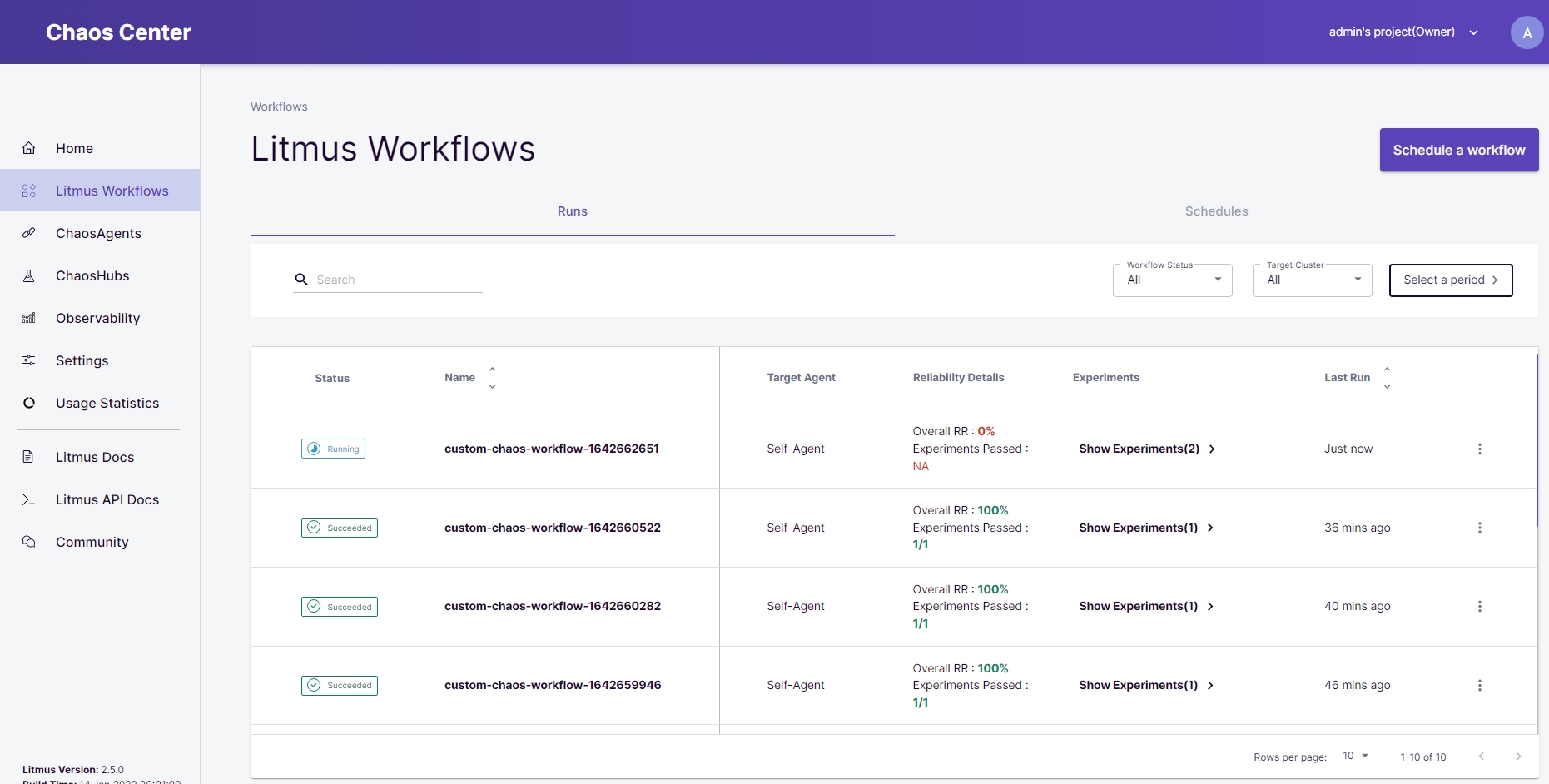Click Schedule a workflow button

[x=1458, y=150]
